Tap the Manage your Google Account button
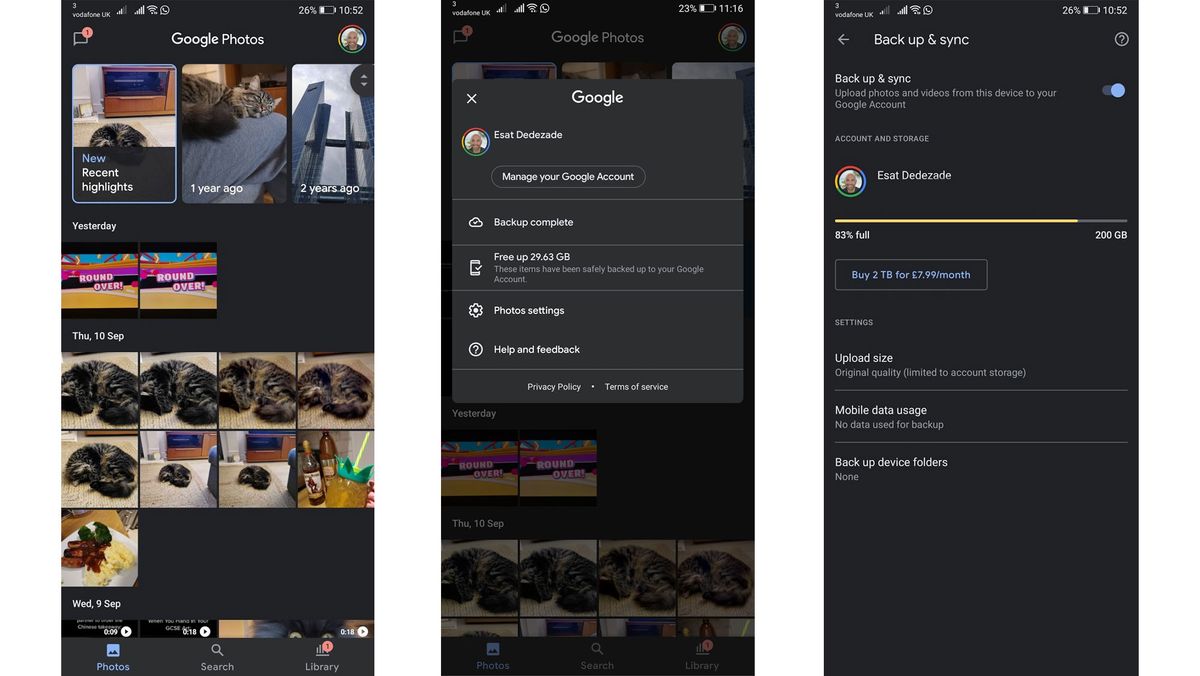The height and width of the screenshot is (676, 1200). click(568, 176)
